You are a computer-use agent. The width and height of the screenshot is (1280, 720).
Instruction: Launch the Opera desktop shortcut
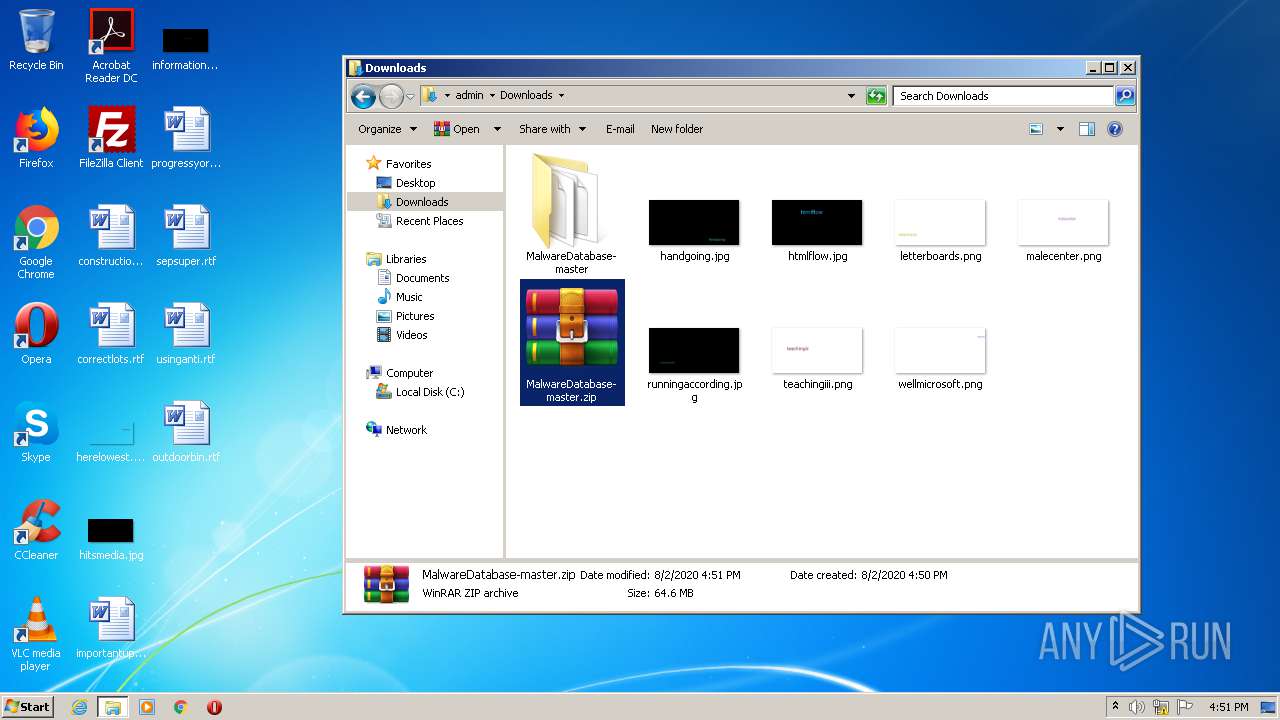(x=36, y=334)
